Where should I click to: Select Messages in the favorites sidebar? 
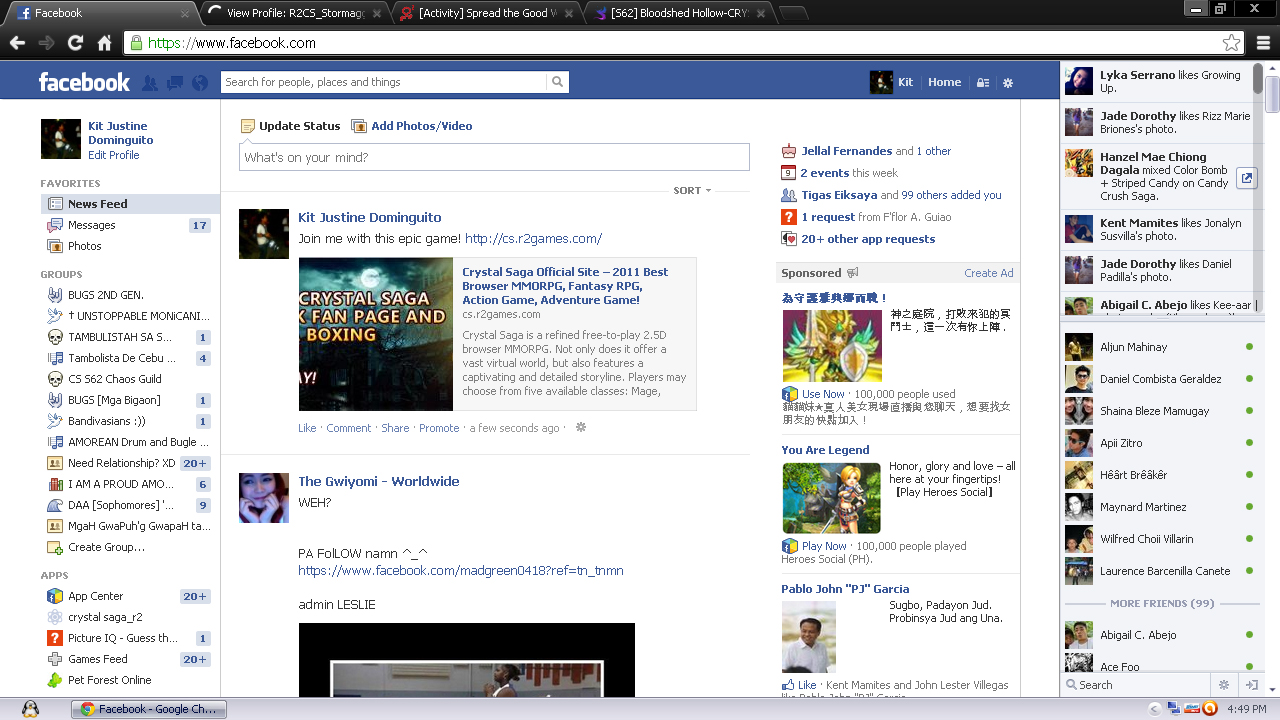tap(92, 225)
